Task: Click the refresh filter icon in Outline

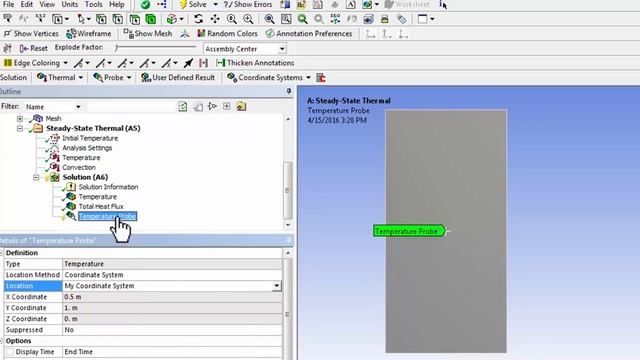Action: click(x=183, y=107)
